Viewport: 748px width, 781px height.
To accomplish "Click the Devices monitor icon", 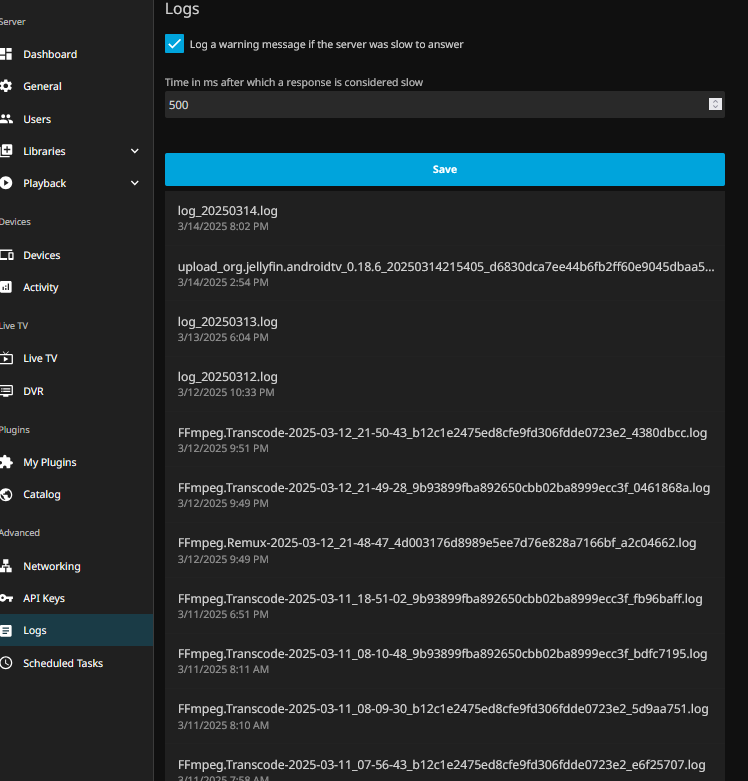I will 6,255.
